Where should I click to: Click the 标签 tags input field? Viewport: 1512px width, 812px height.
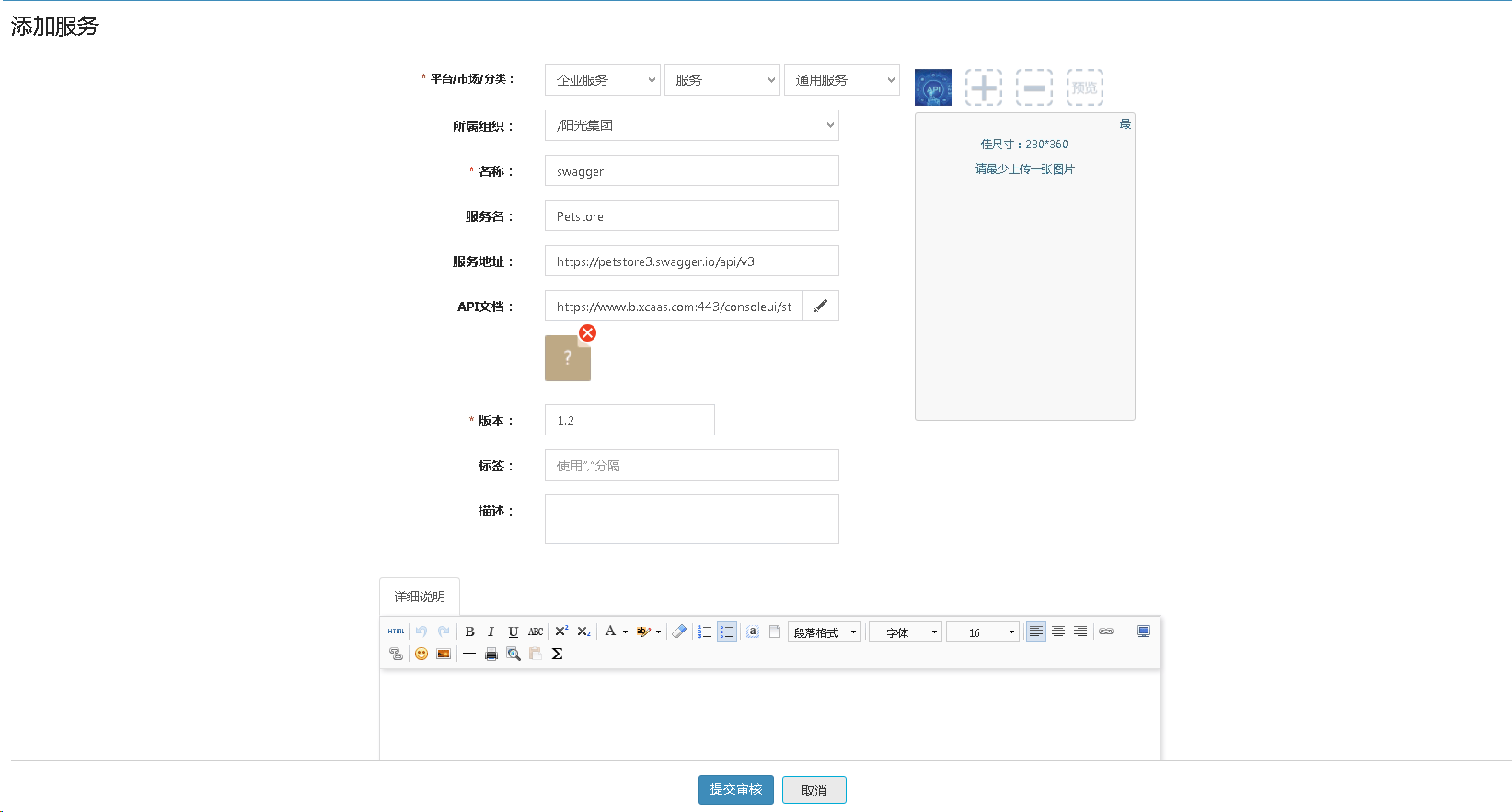tap(691, 466)
